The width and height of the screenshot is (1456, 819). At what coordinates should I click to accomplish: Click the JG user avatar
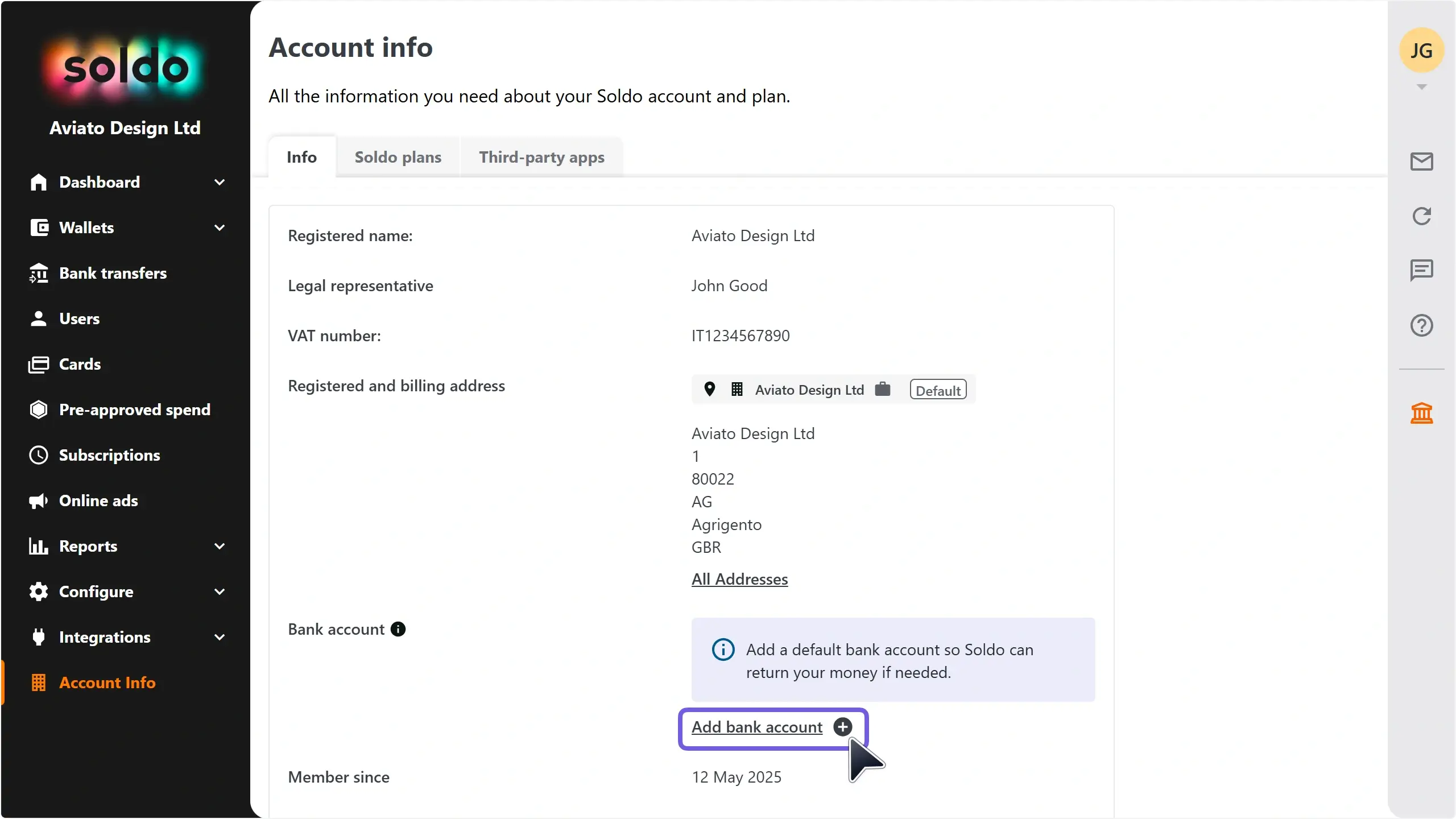[x=1421, y=51]
